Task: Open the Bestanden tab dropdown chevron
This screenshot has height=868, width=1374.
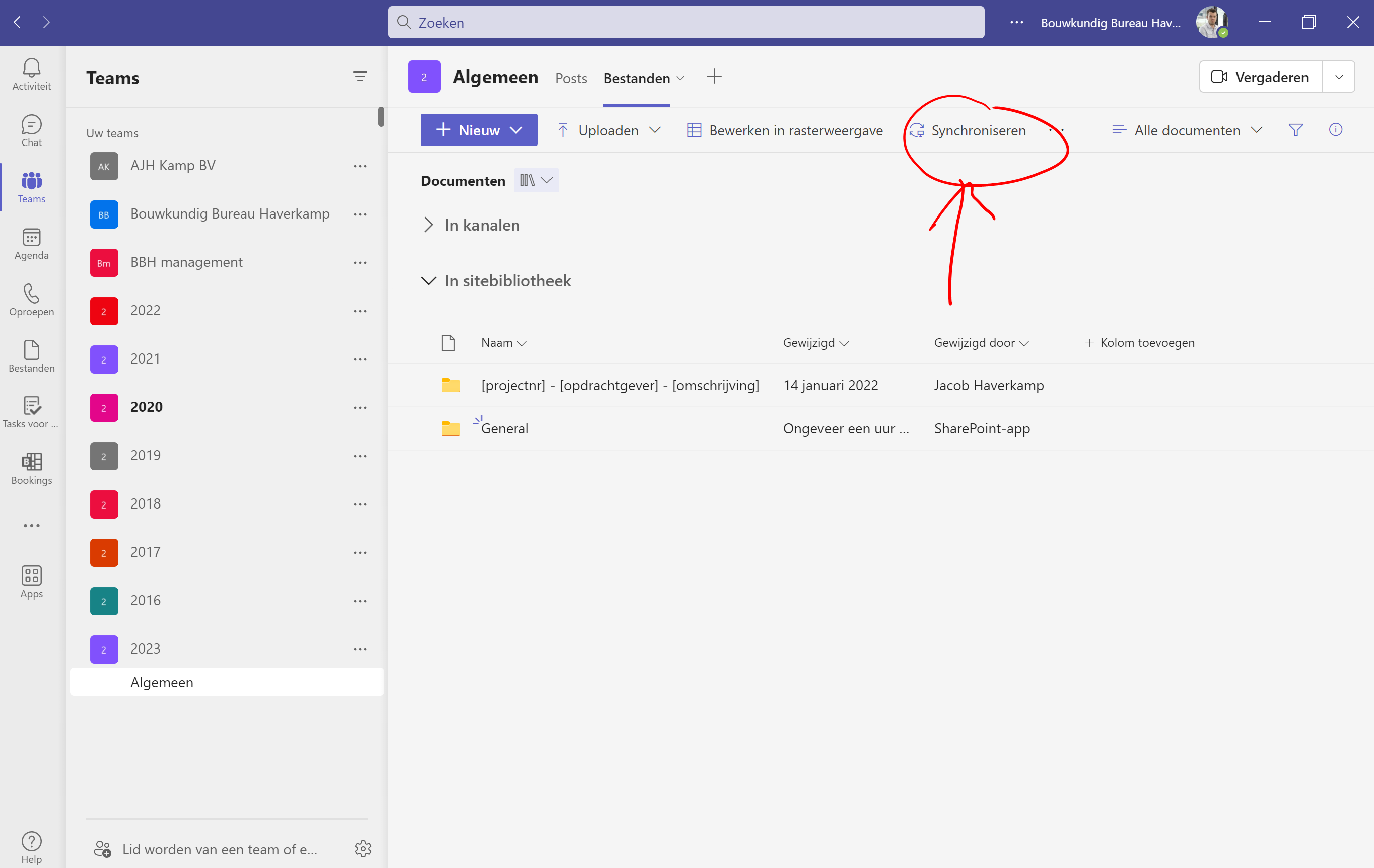Action: 680,78
